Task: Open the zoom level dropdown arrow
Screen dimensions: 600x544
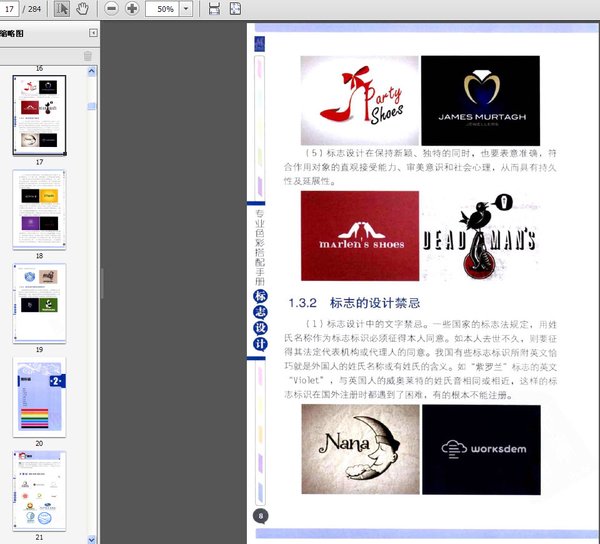Action: click(x=186, y=9)
